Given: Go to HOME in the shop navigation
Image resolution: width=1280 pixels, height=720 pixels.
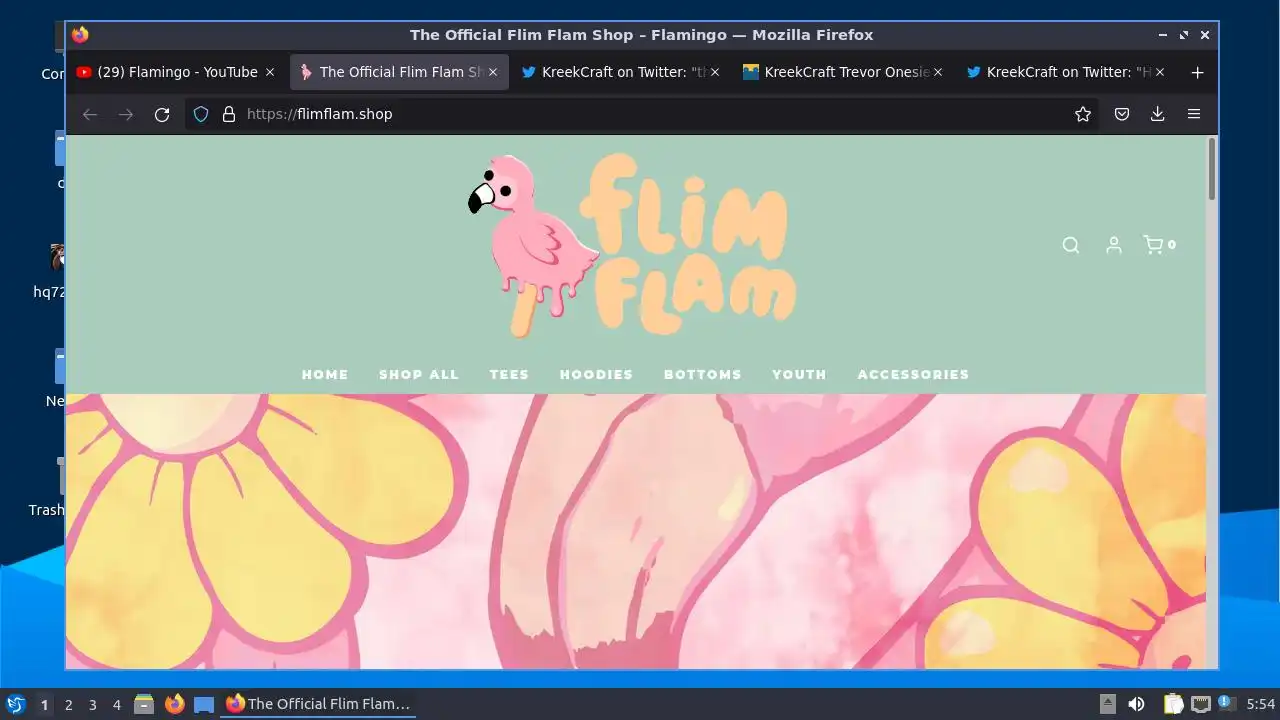Looking at the screenshot, I should tap(325, 374).
